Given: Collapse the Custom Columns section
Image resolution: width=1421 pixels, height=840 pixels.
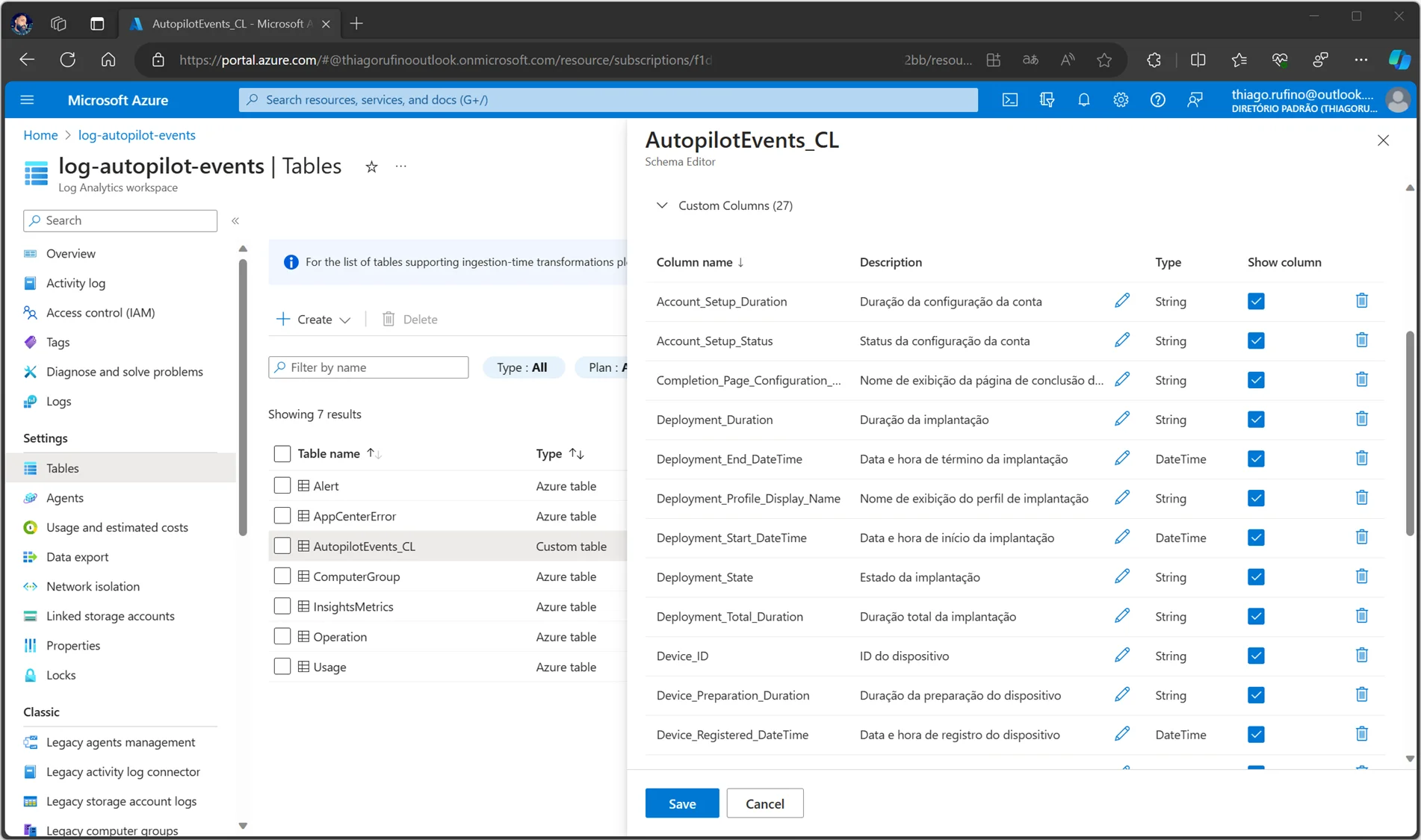Looking at the screenshot, I should [x=661, y=205].
